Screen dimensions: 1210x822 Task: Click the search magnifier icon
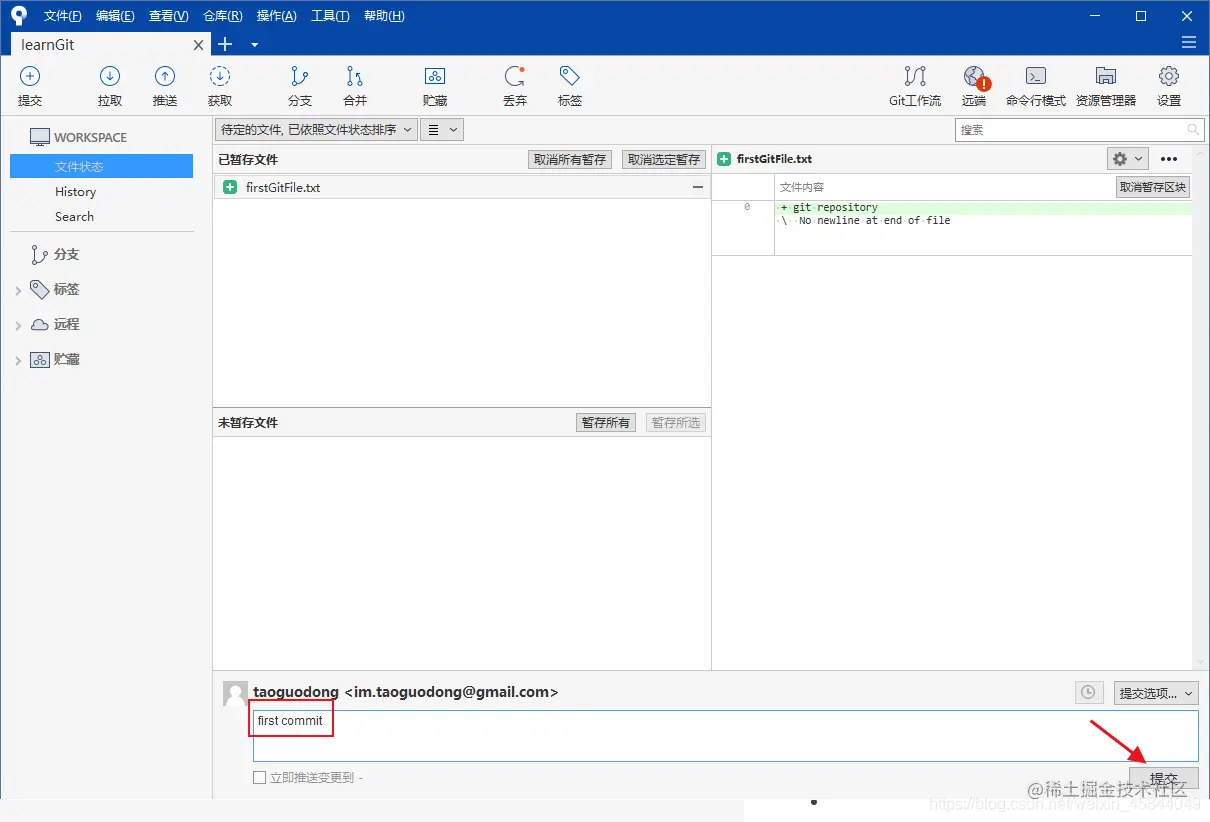(1193, 130)
